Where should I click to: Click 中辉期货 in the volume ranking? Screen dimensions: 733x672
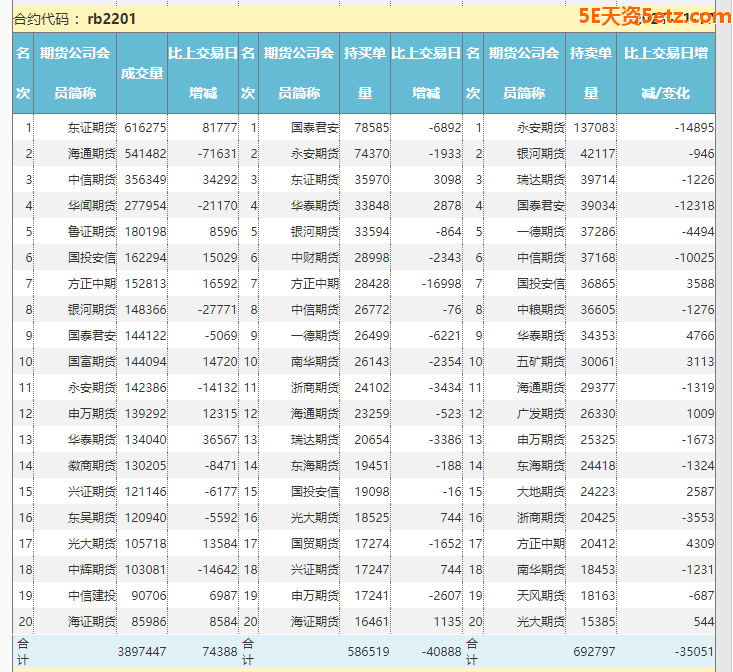[x=92, y=570]
